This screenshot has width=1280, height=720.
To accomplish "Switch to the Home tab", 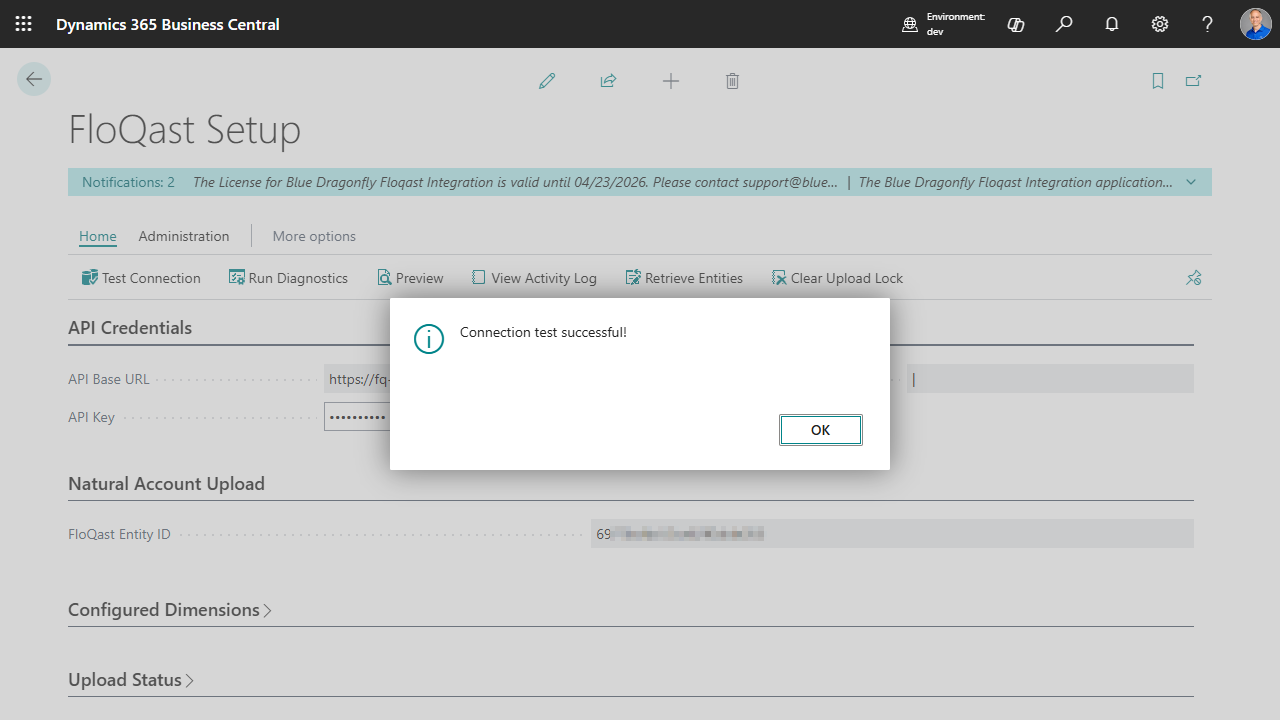I will pyautogui.click(x=98, y=236).
